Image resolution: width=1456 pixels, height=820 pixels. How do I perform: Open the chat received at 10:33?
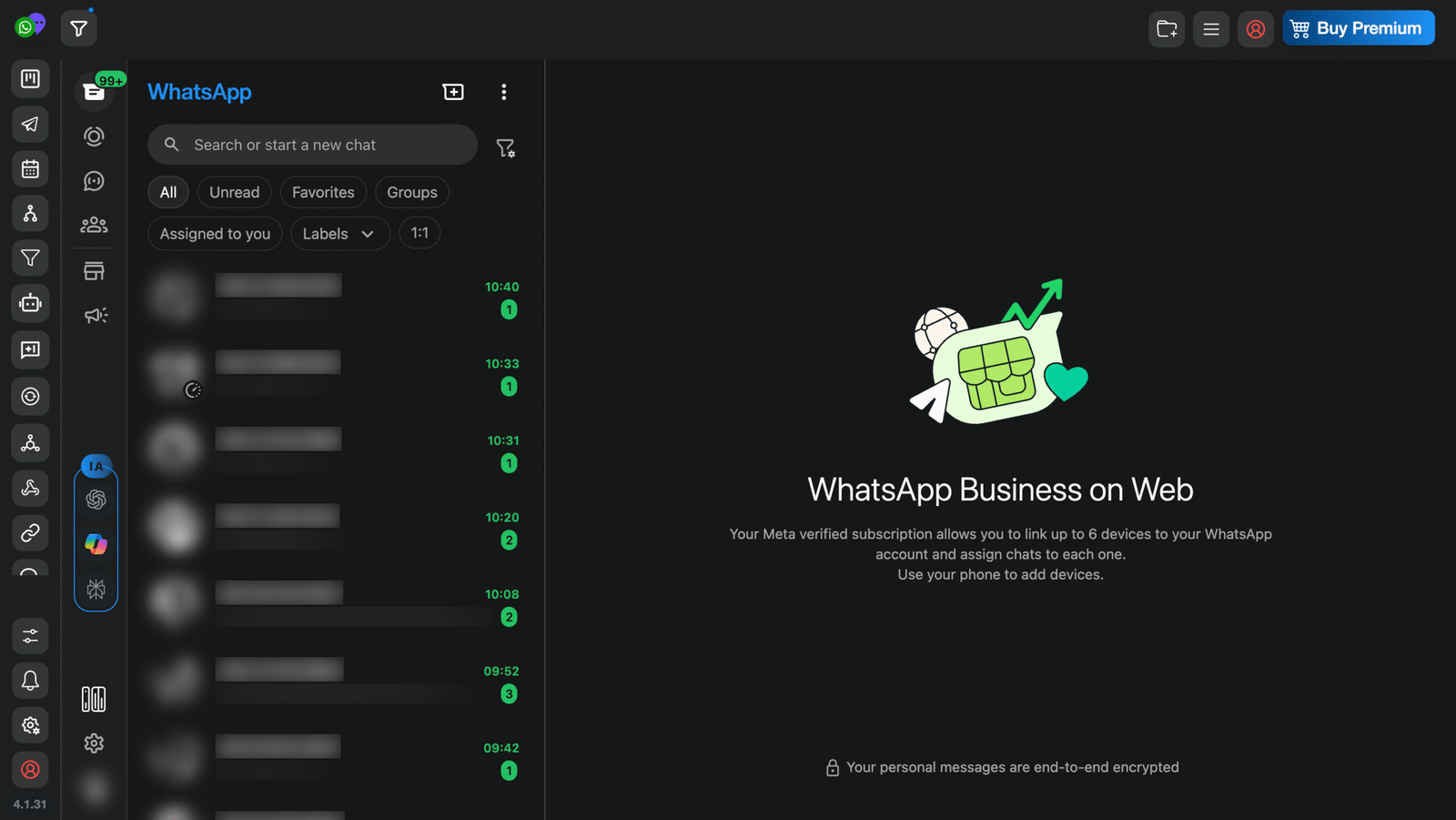tap(336, 374)
